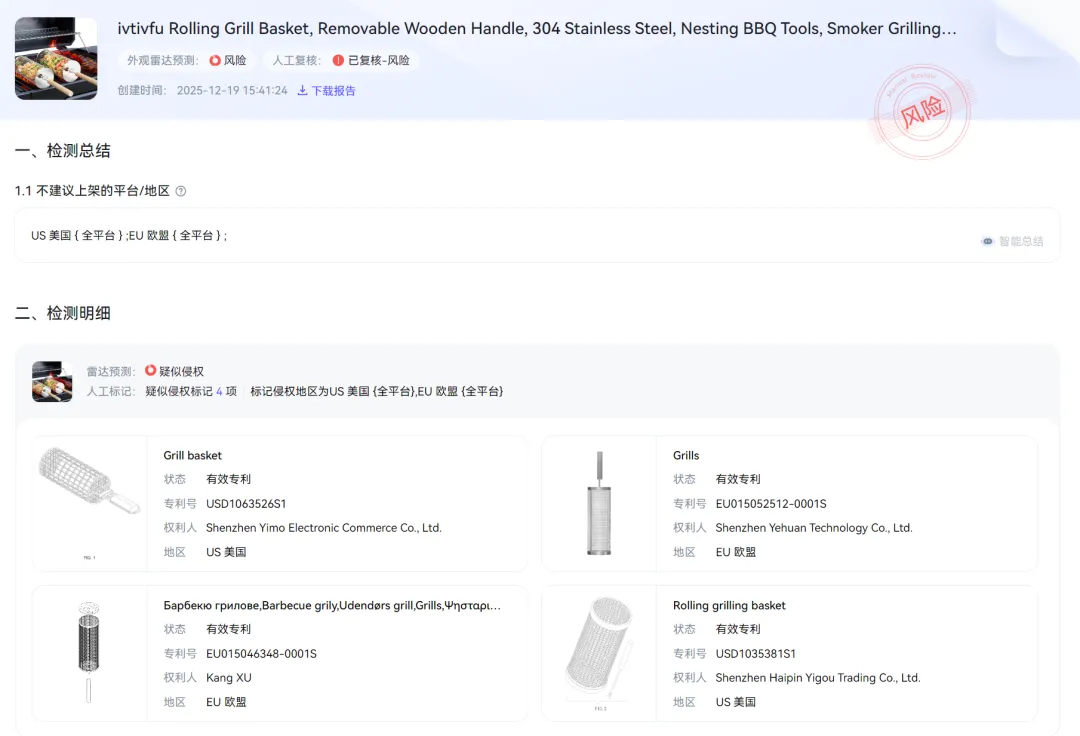
Task: Click the number 4 in 疑似侵权标记
Action: 219,391
